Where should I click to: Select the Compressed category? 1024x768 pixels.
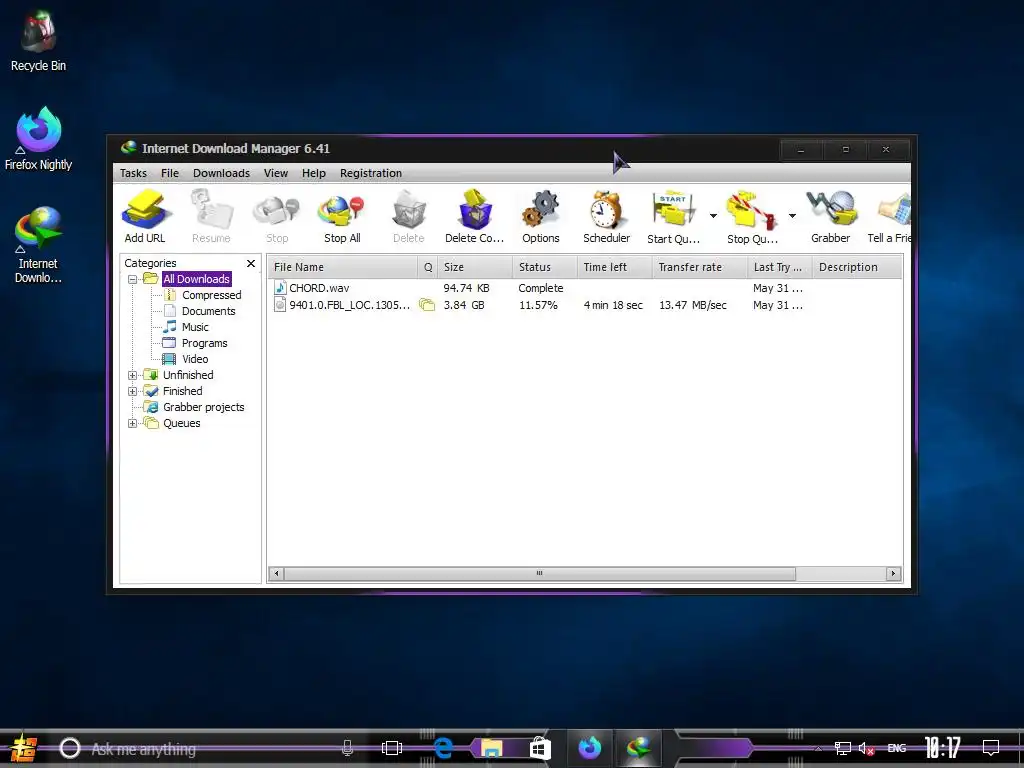coord(212,295)
